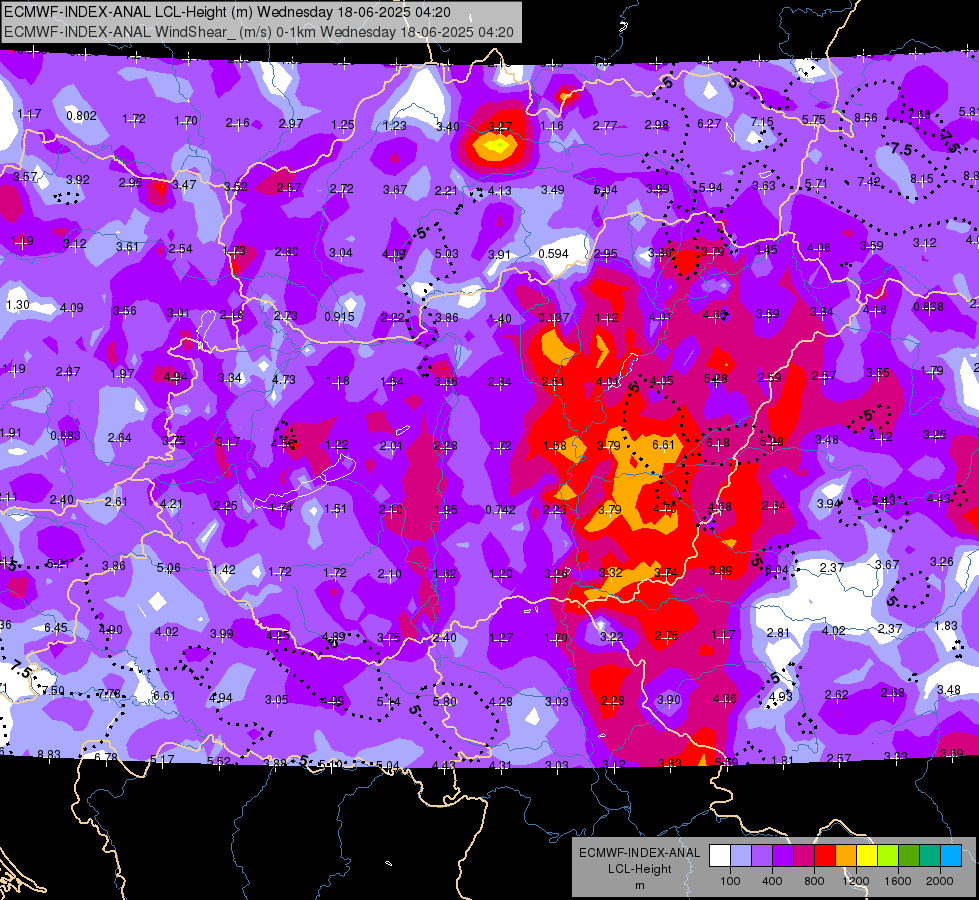
Task: Select the LCL-Height title line
Action: (x=227, y=12)
